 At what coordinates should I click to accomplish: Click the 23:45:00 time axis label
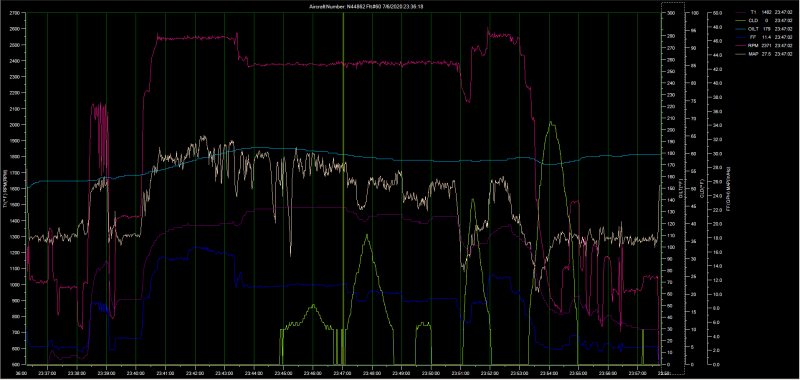pos(284,373)
